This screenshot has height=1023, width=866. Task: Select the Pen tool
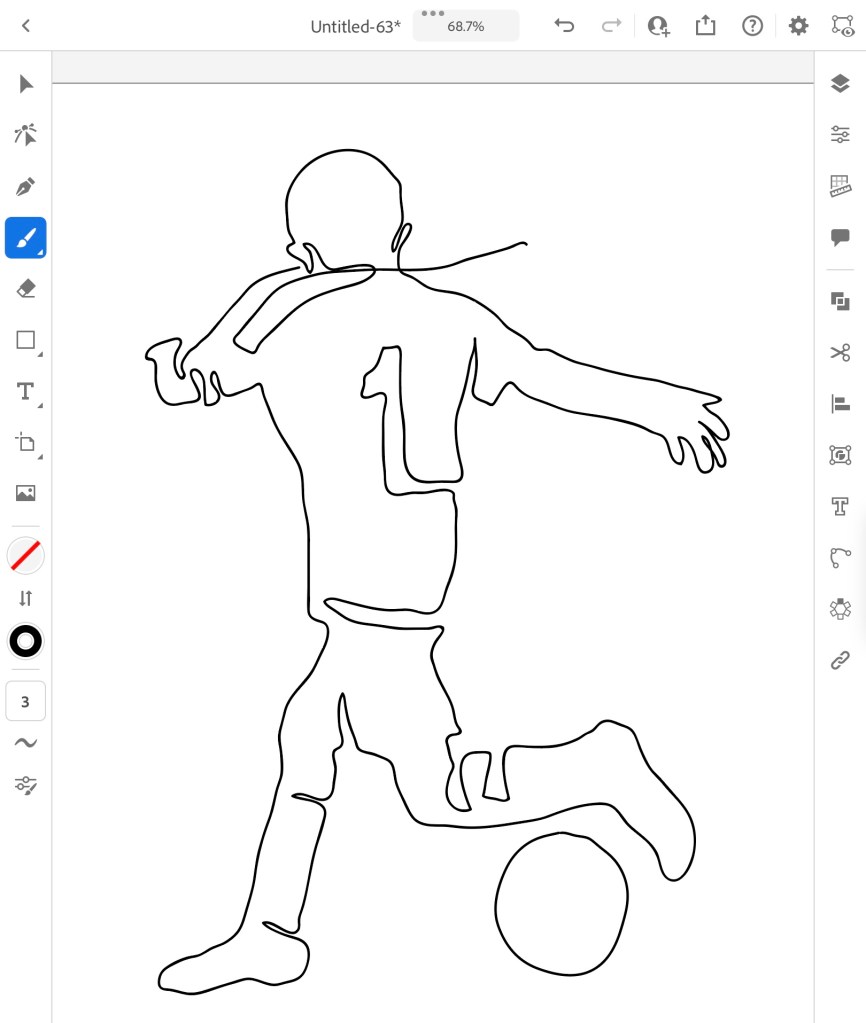(x=26, y=186)
